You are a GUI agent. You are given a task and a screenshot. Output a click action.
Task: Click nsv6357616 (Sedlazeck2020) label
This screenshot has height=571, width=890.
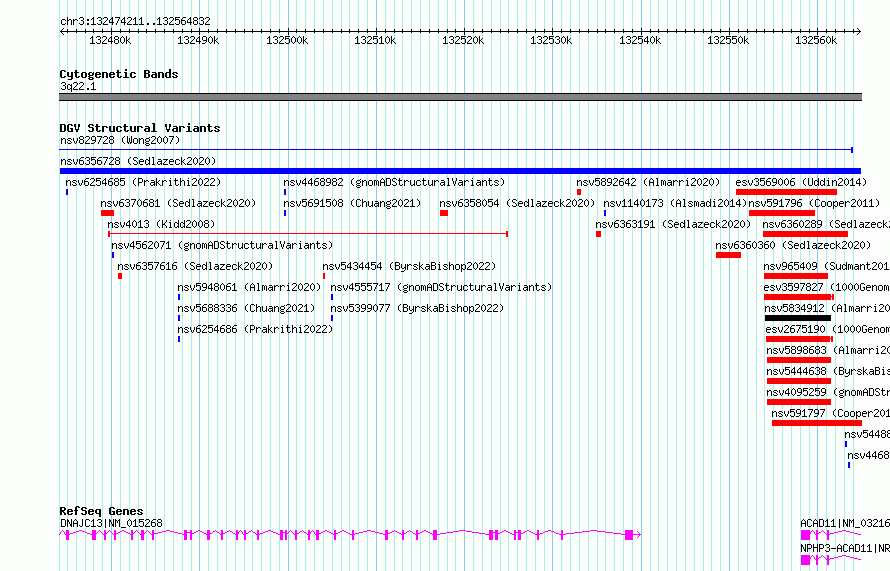[x=195, y=266]
